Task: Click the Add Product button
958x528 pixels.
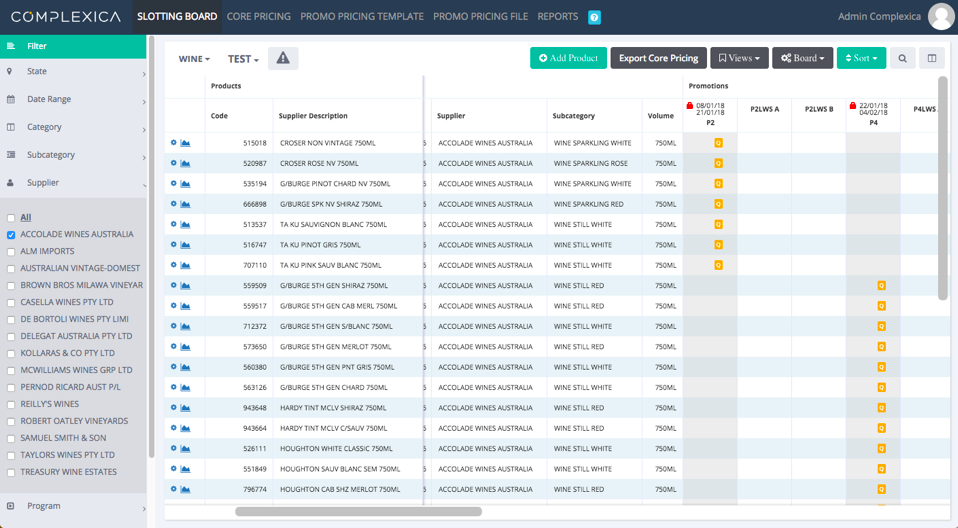Action: point(568,58)
